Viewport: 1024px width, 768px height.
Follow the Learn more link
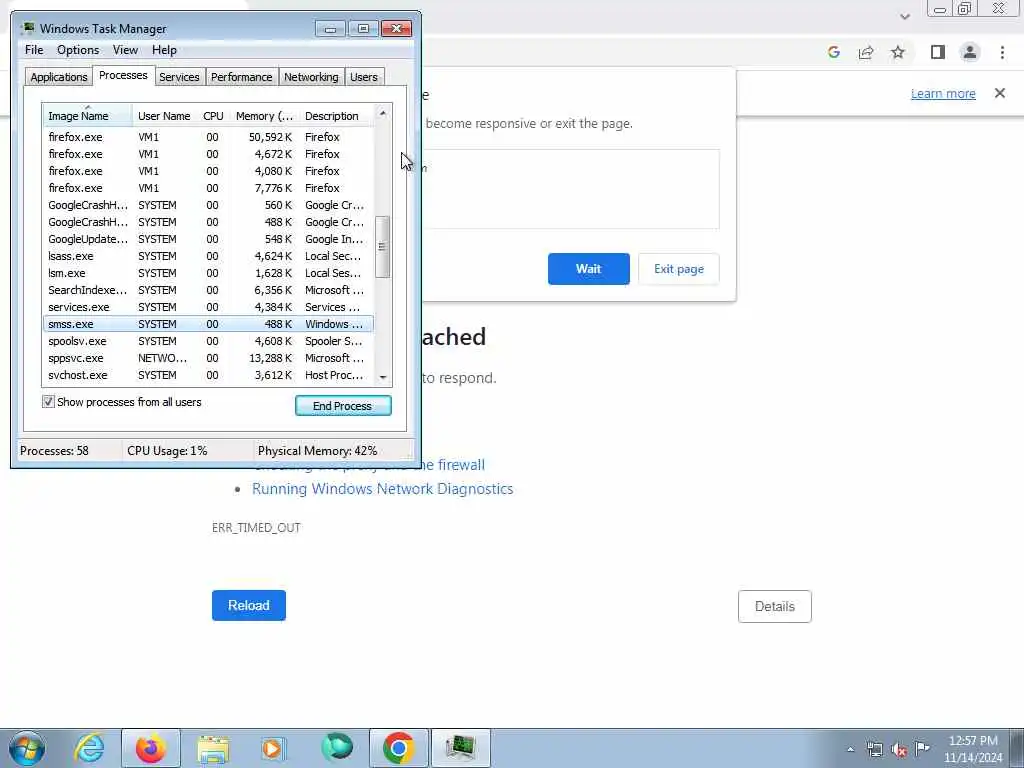pos(943,93)
